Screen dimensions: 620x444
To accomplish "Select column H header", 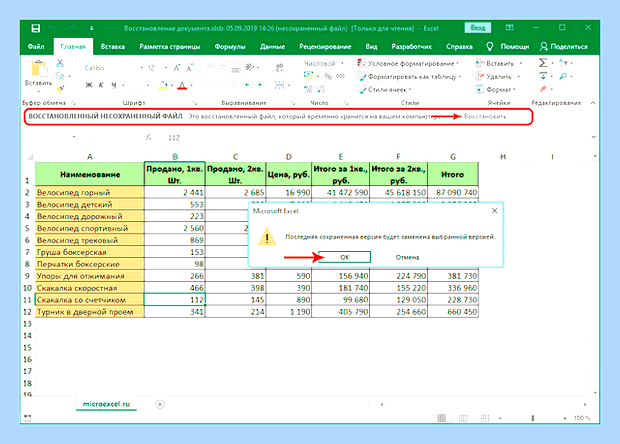I will pyautogui.click(x=503, y=157).
